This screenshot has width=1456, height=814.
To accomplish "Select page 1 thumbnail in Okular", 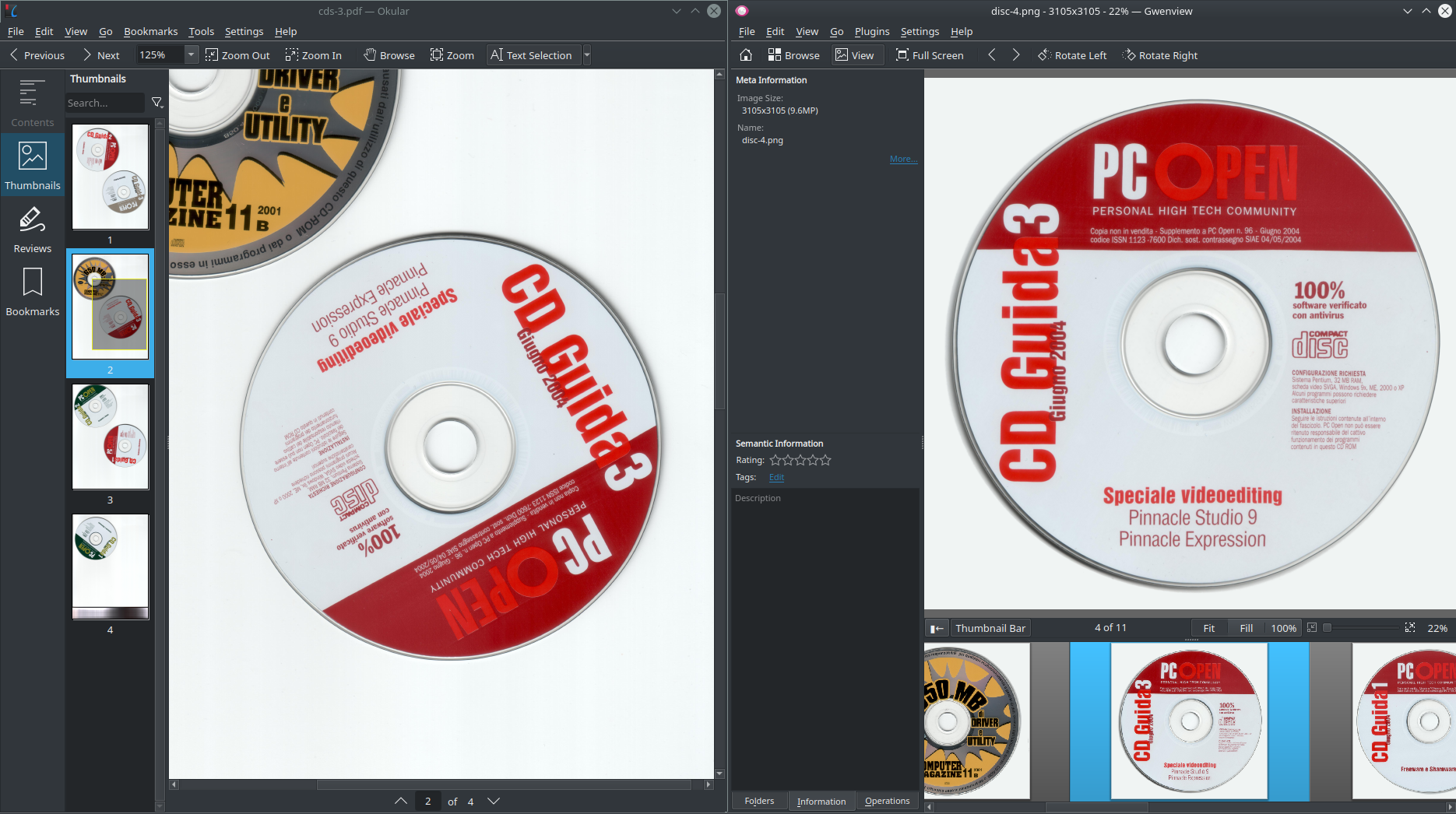I will tap(110, 177).
